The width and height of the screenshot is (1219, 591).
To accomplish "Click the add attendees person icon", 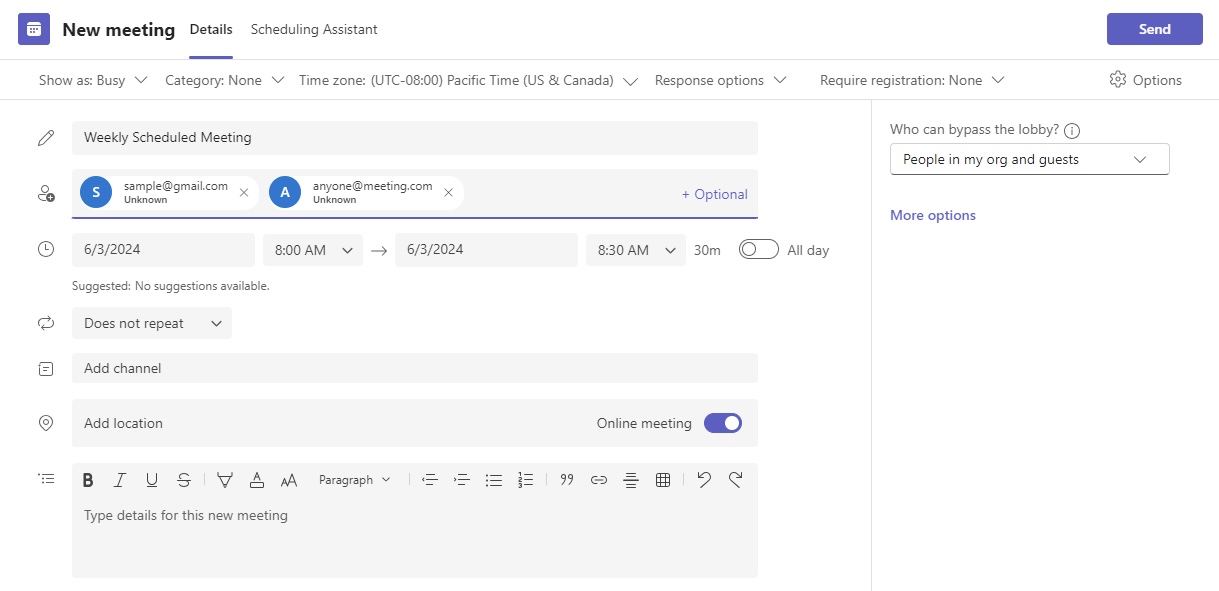I will 46,194.
